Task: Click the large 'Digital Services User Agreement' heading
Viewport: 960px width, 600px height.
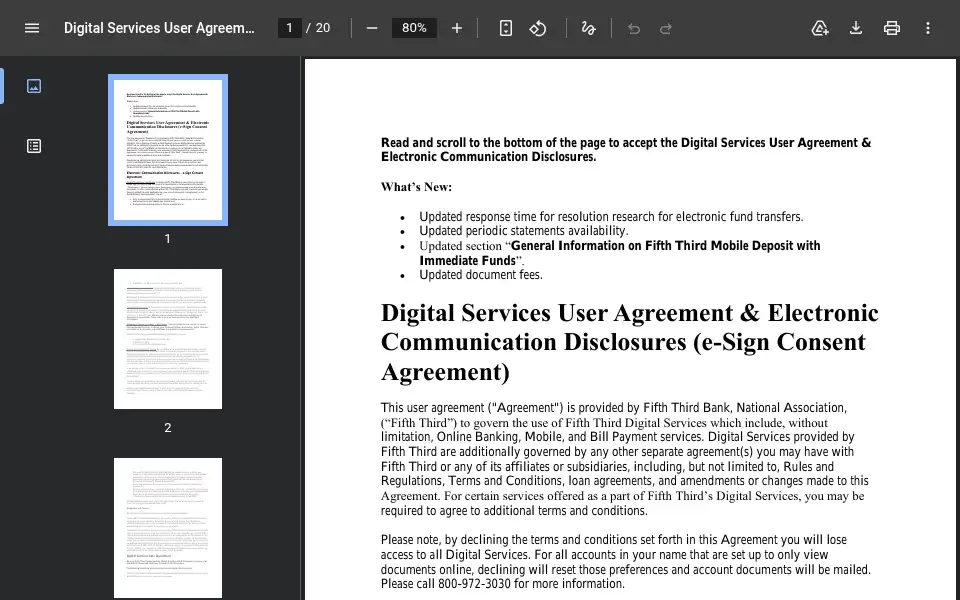Action: pos(629,342)
